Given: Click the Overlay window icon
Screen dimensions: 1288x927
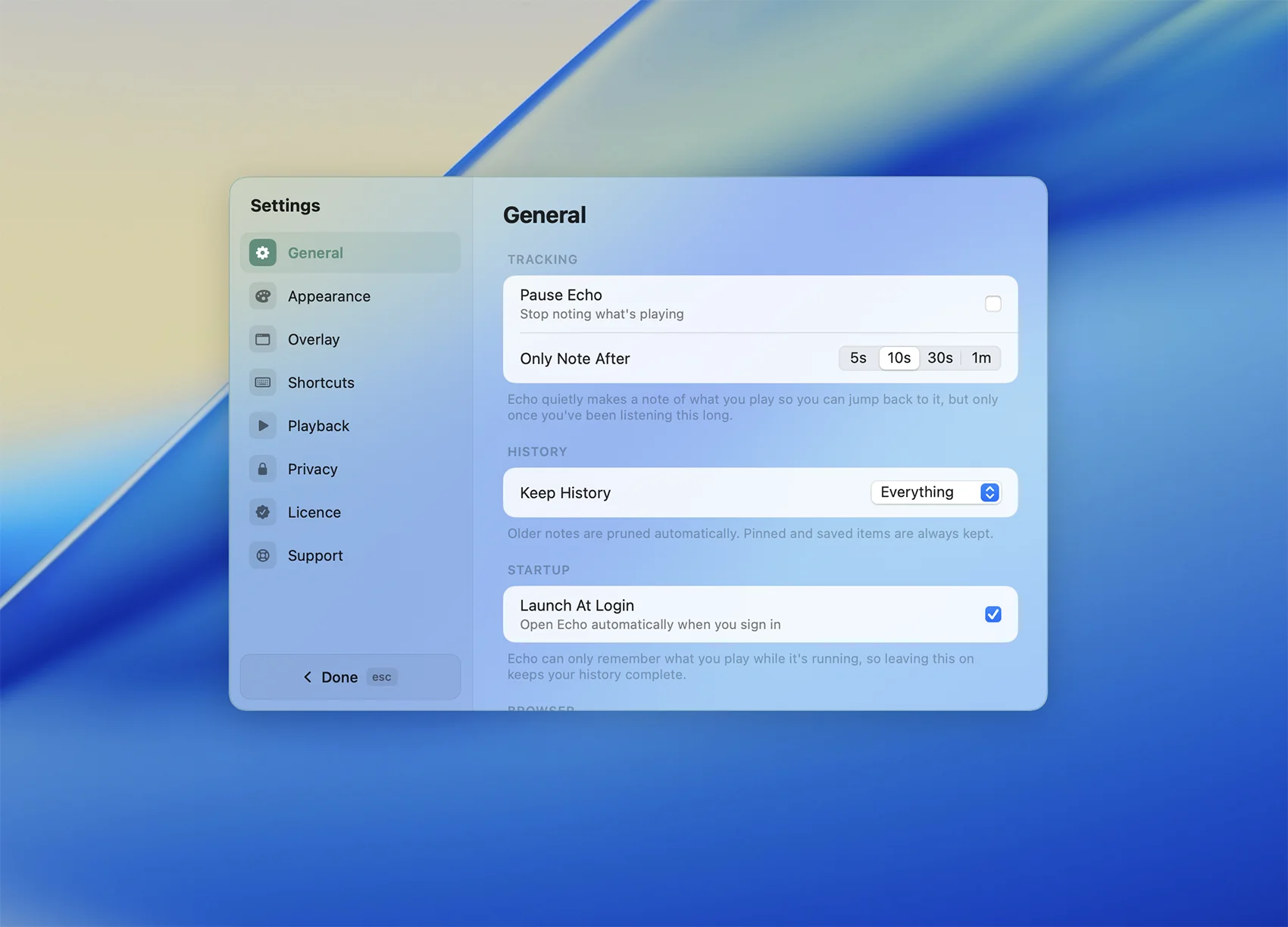Looking at the screenshot, I should pos(263,339).
